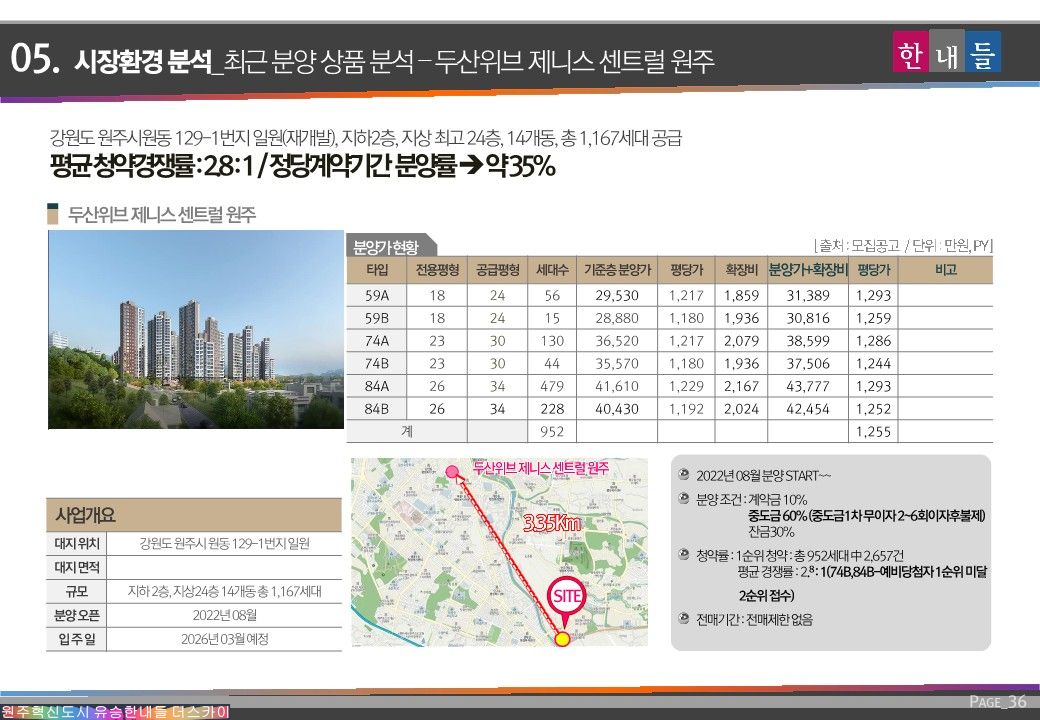This screenshot has height=720, width=1040.
Task: Select the 84B type cell
Action: click(x=377, y=408)
